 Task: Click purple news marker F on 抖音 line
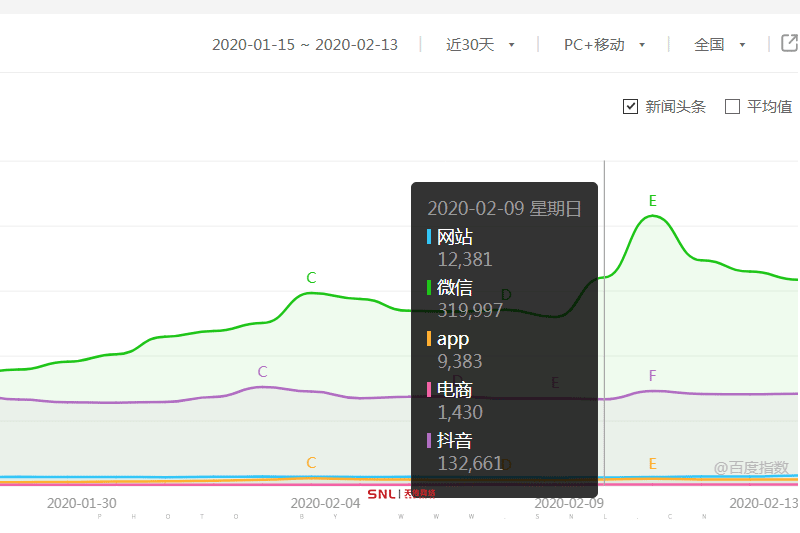click(652, 376)
